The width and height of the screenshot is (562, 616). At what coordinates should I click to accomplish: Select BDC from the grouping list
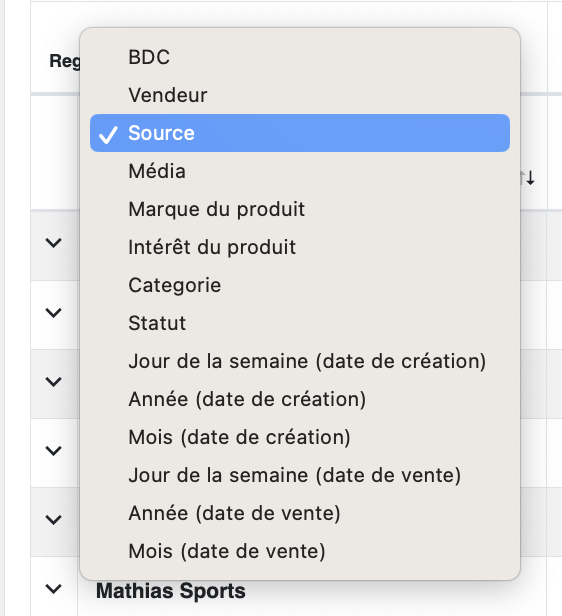pyautogui.click(x=300, y=57)
